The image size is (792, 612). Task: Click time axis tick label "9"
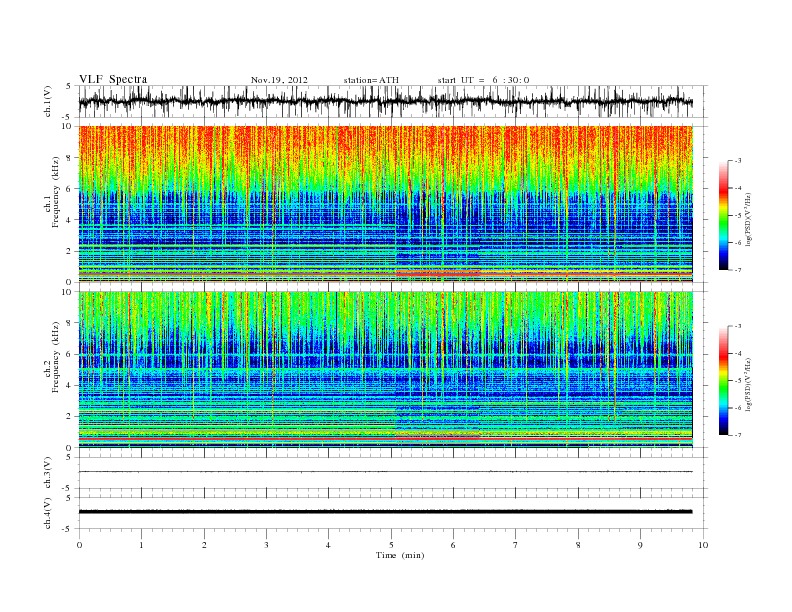[x=640, y=545]
